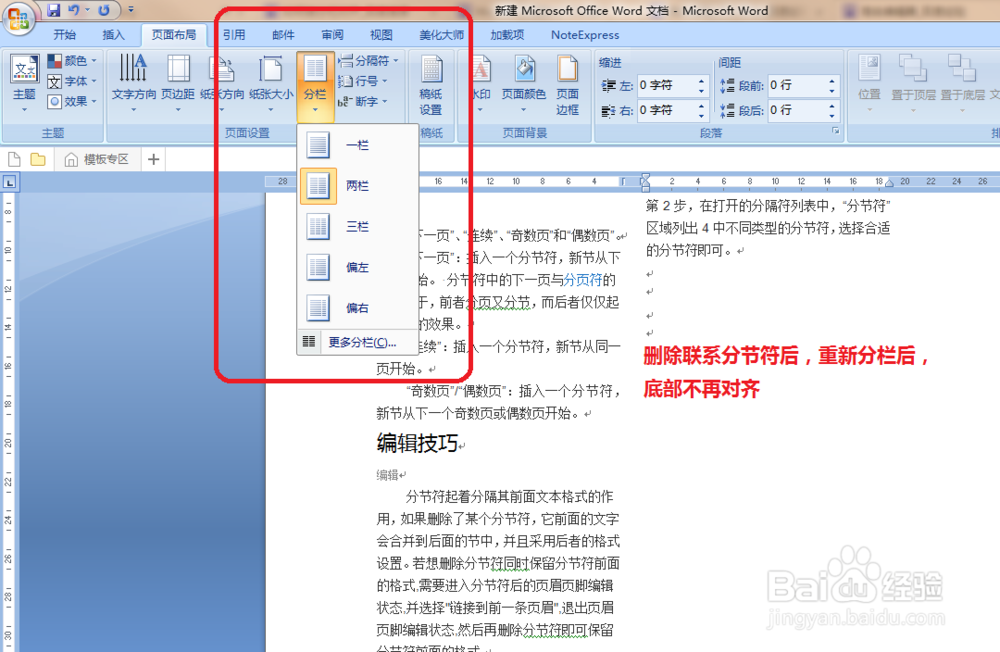Open the 字体 theme fonts dropdown
This screenshot has height=652, width=1000.
pos(72,81)
